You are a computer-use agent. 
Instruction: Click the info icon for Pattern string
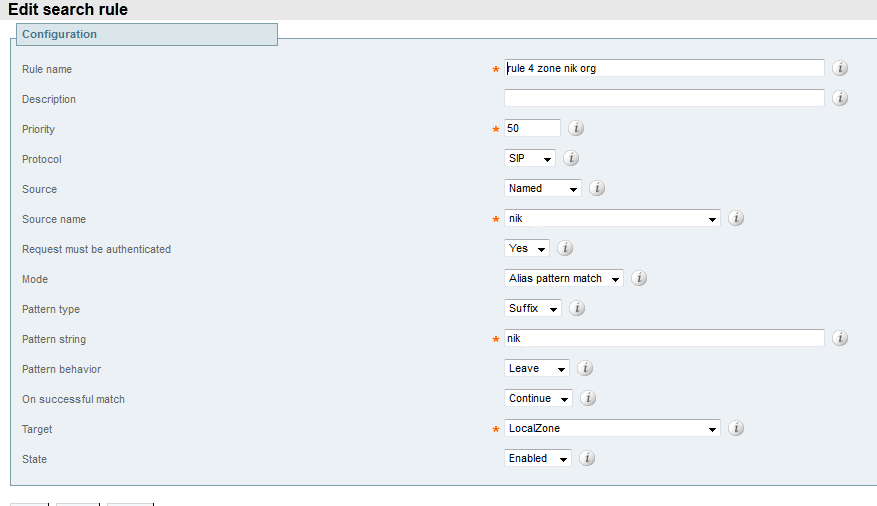coord(840,338)
